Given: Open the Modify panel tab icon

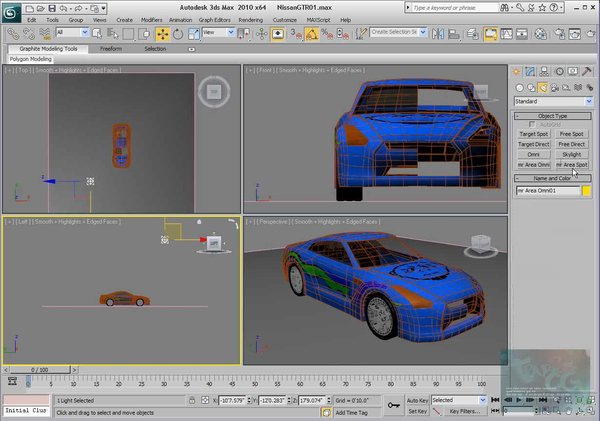Looking at the screenshot, I should tap(530, 72).
